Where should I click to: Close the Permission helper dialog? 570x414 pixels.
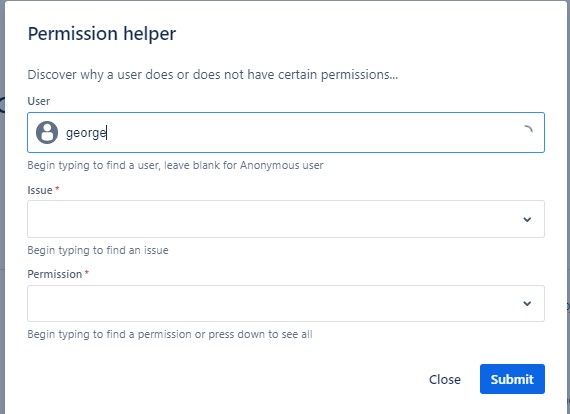click(x=445, y=379)
